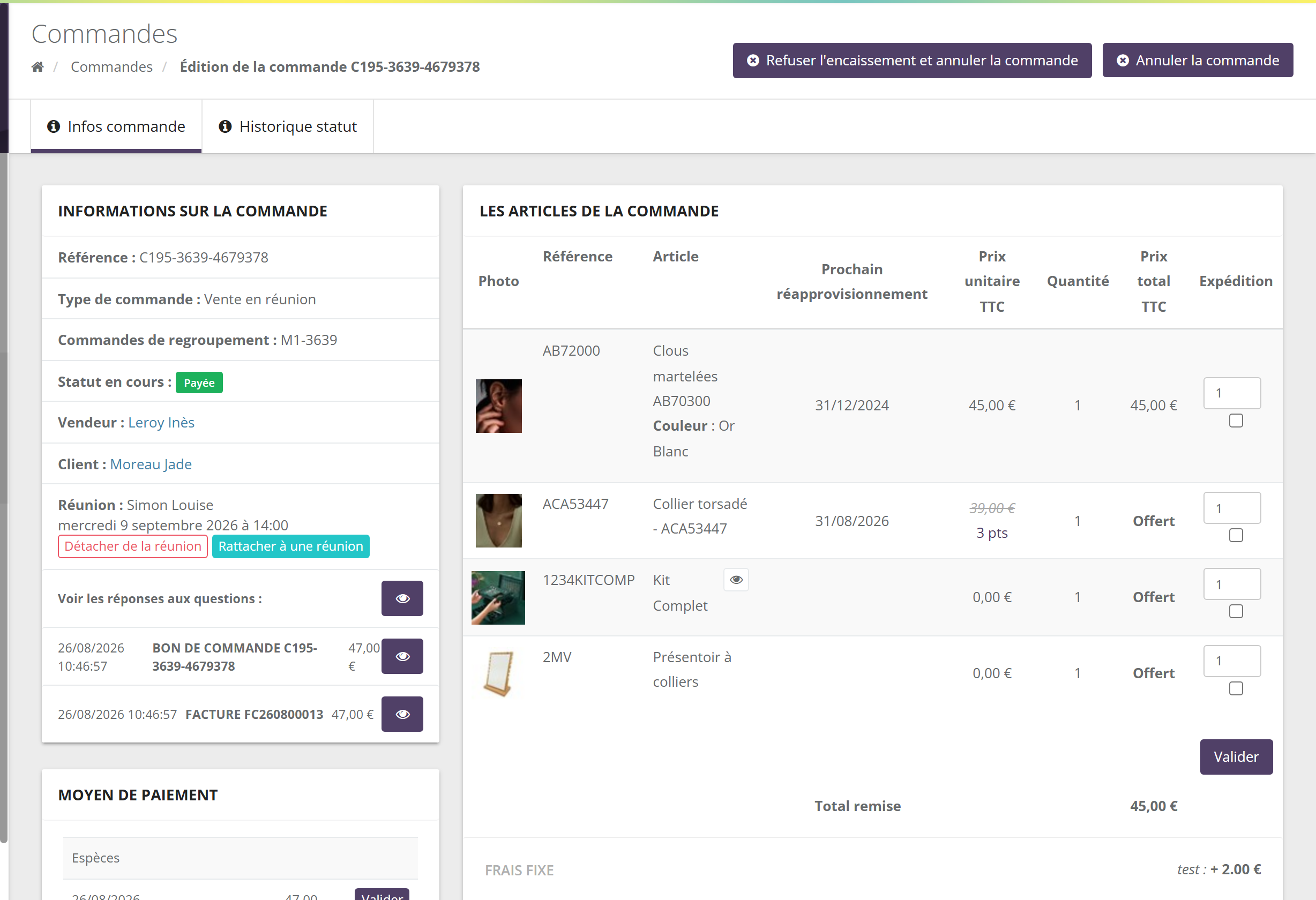Click the struck-through 39,00 € price
The image size is (1316, 900).
(x=992, y=508)
